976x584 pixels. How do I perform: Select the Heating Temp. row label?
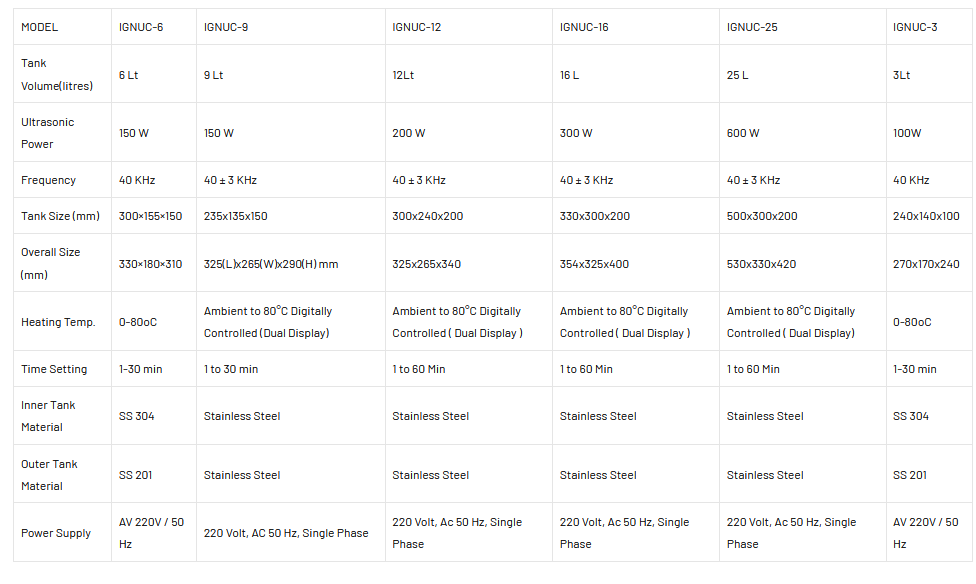[x=58, y=322]
